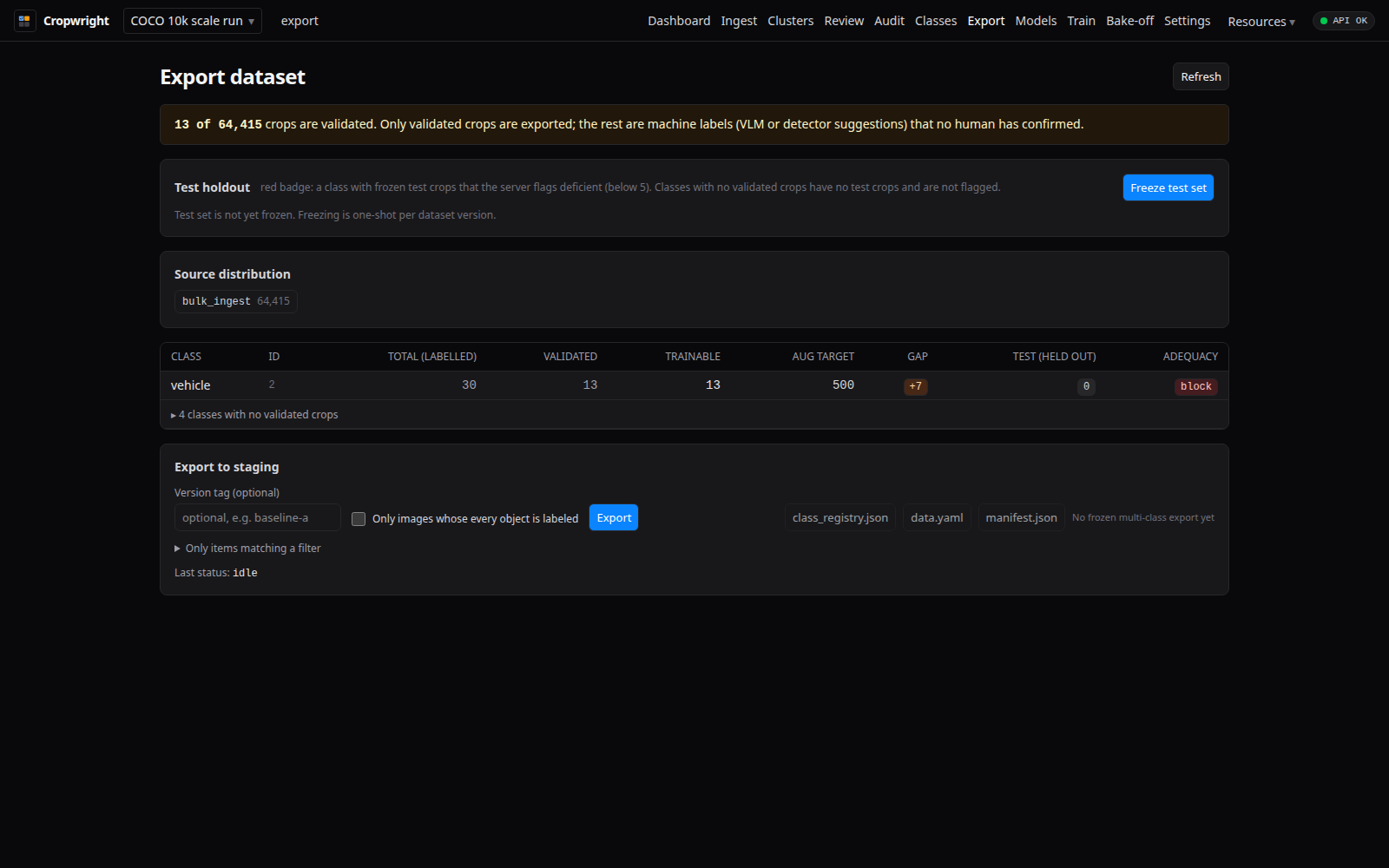Click the Last status idle text
This screenshot has height=868, width=1389.
tap(216, 573)
